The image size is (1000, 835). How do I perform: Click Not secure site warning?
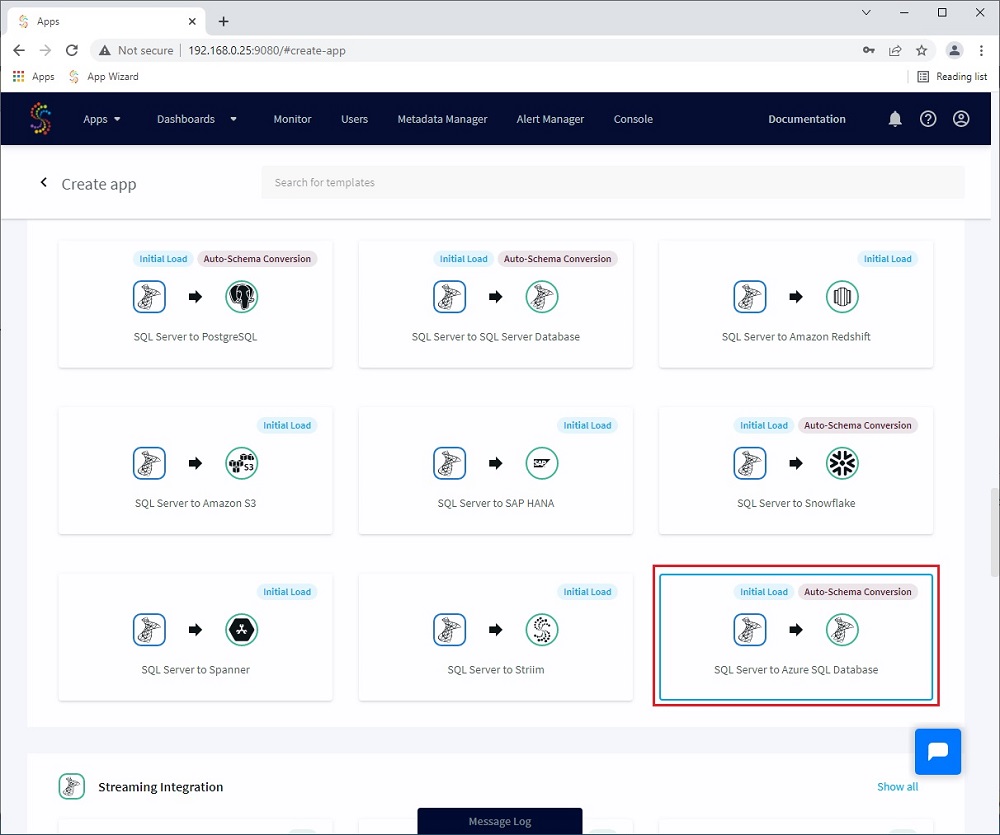click(136, 50)
